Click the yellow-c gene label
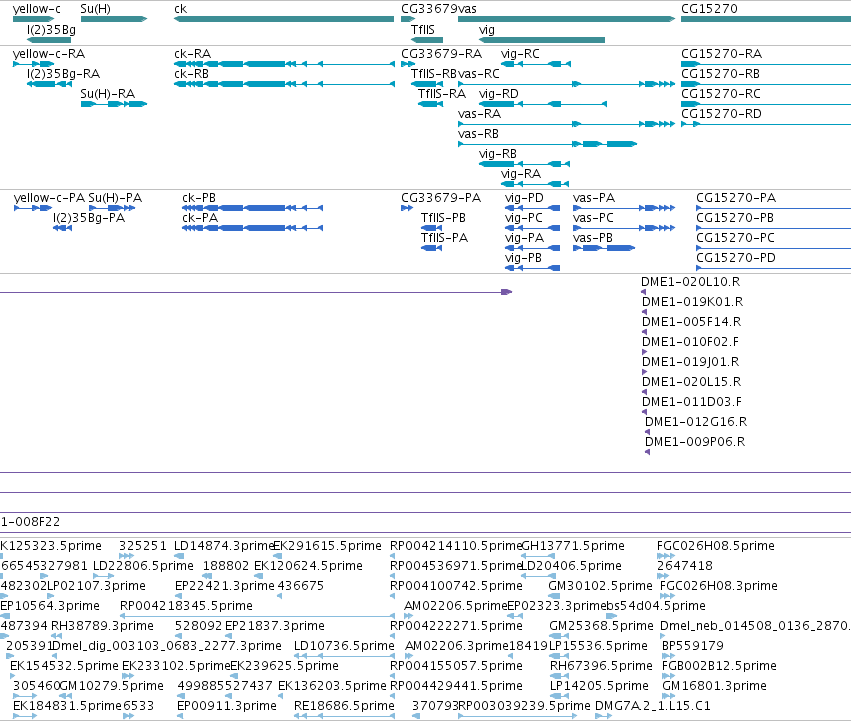This screenshot has width=851, height=721. click(36, 9)
